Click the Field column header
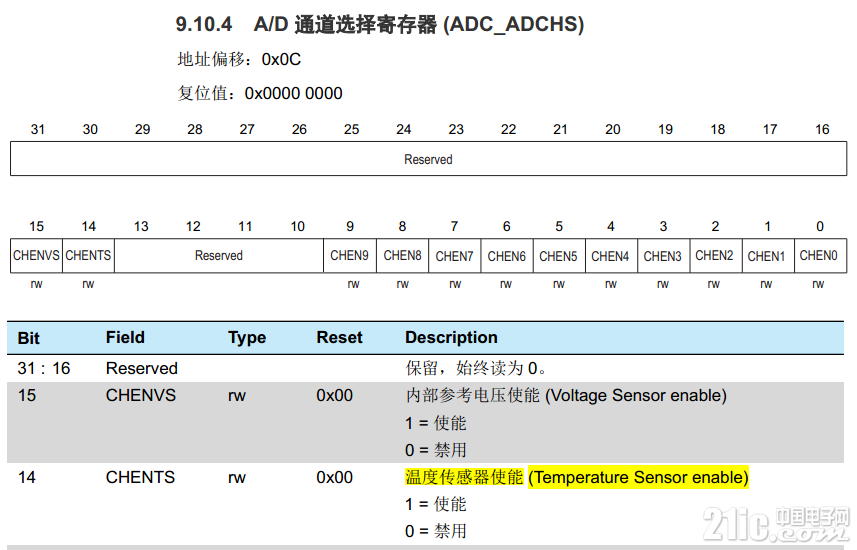 click(x=125, y=337)
